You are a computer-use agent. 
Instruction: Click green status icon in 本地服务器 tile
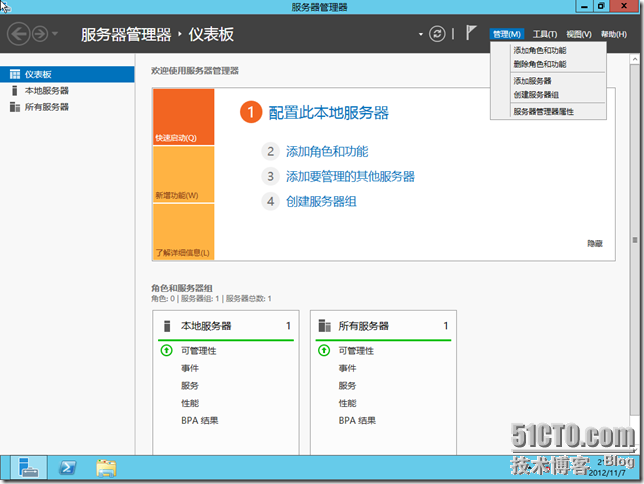[166, 350]
